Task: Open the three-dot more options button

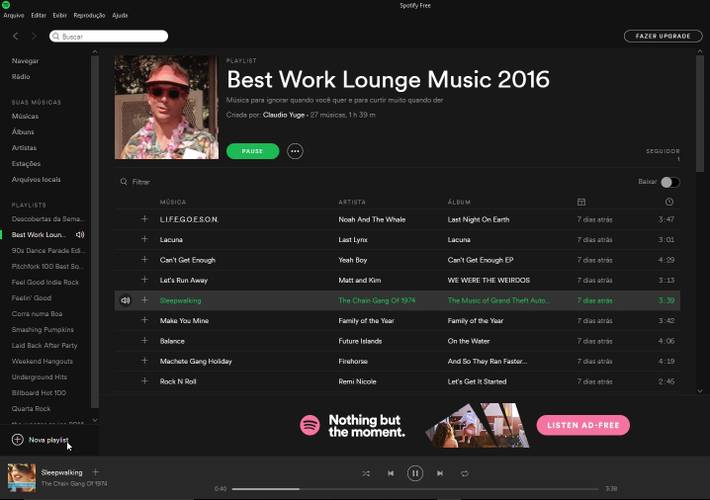Action: coord(295,151)
